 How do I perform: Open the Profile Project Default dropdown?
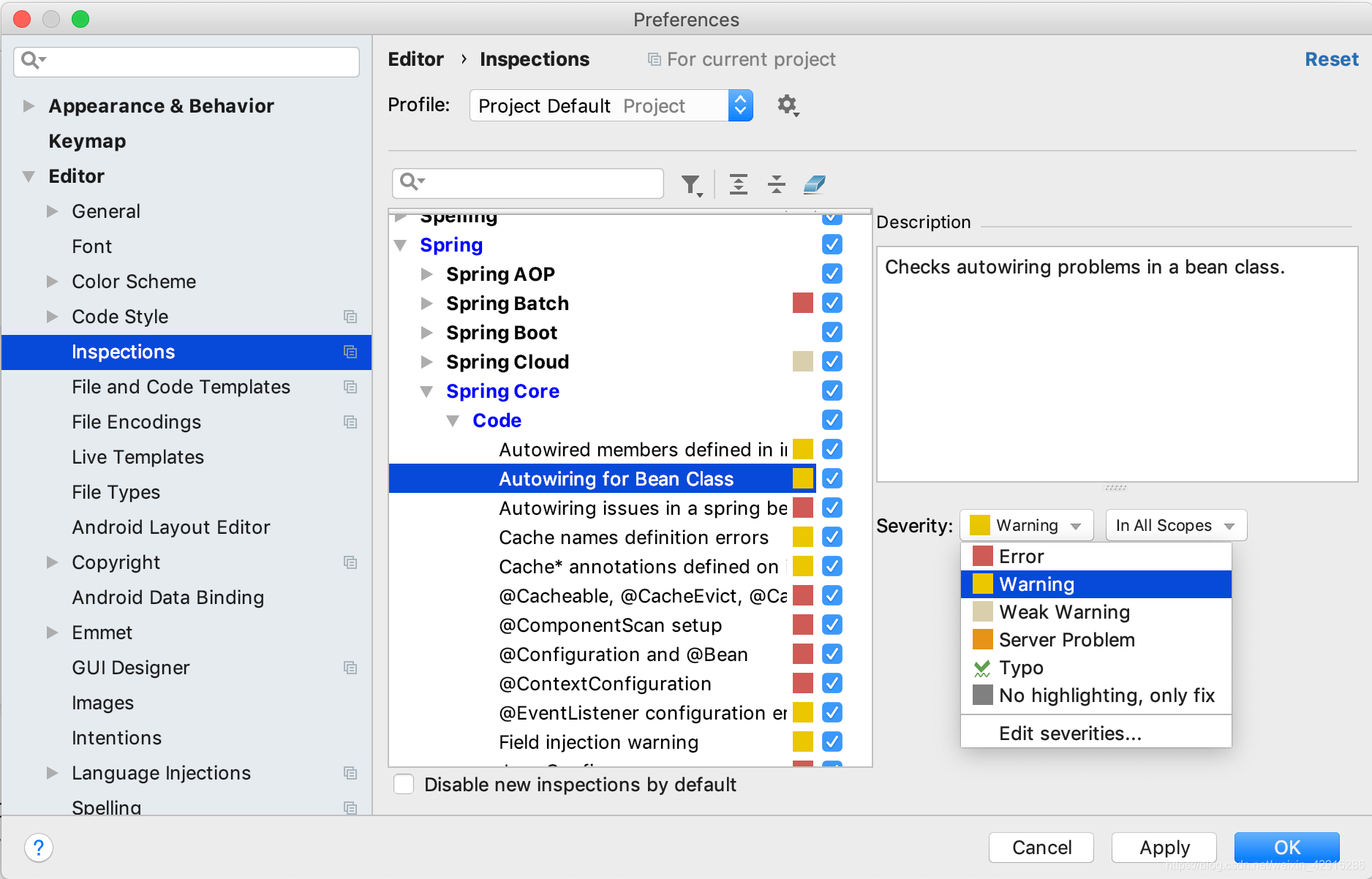(611, 106)
